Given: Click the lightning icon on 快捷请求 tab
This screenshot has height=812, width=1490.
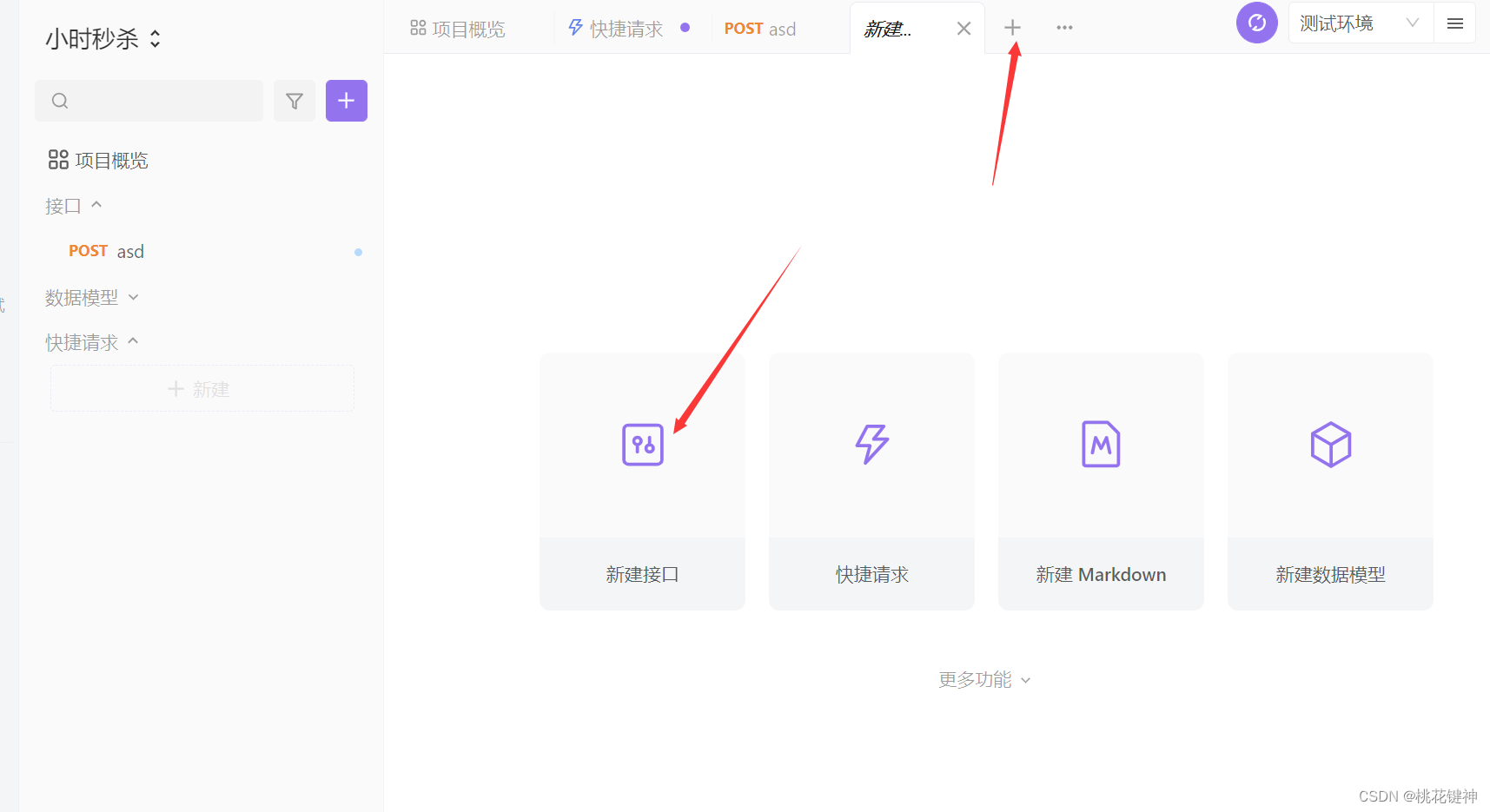Looking at the screenshot, I should (575, 28).
